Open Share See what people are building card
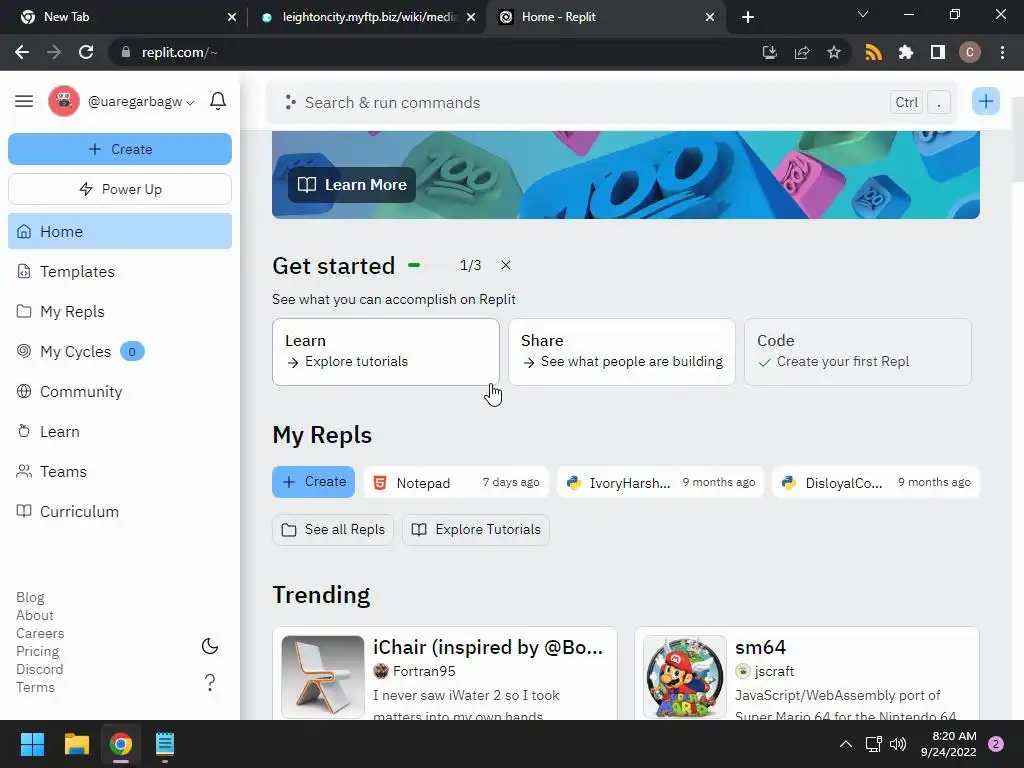 [x=622, y=352]
